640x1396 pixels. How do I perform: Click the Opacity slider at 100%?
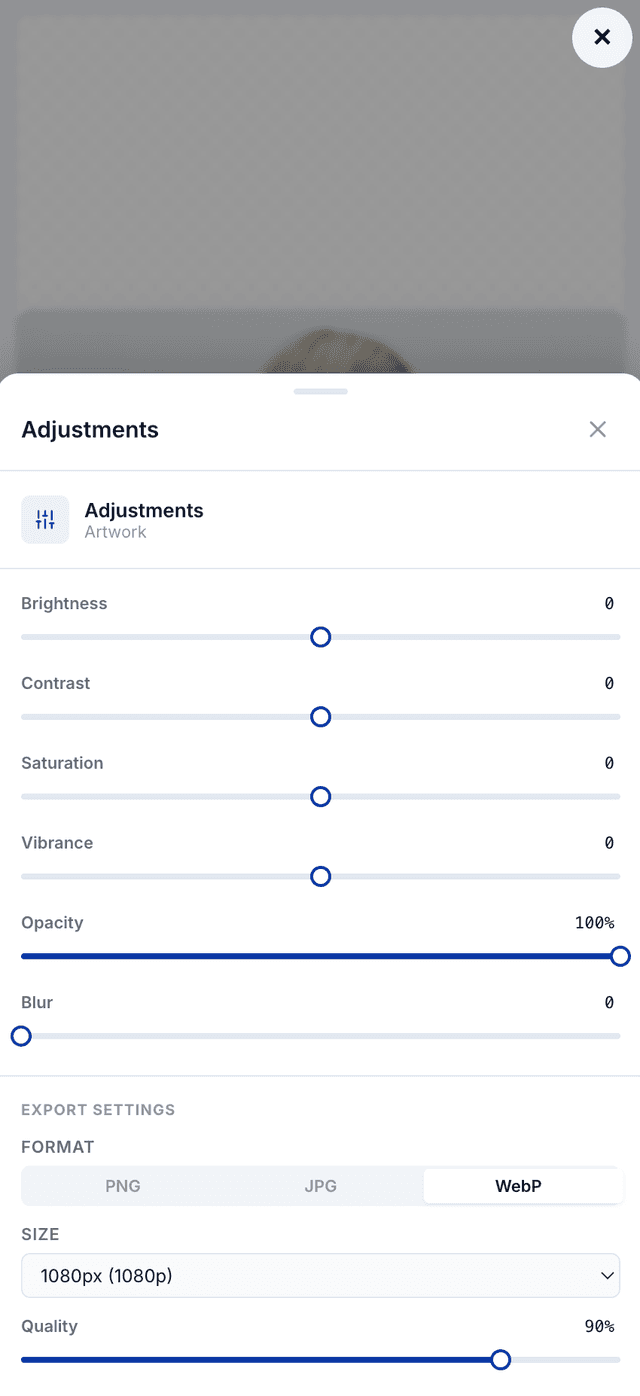coord(620,956)
